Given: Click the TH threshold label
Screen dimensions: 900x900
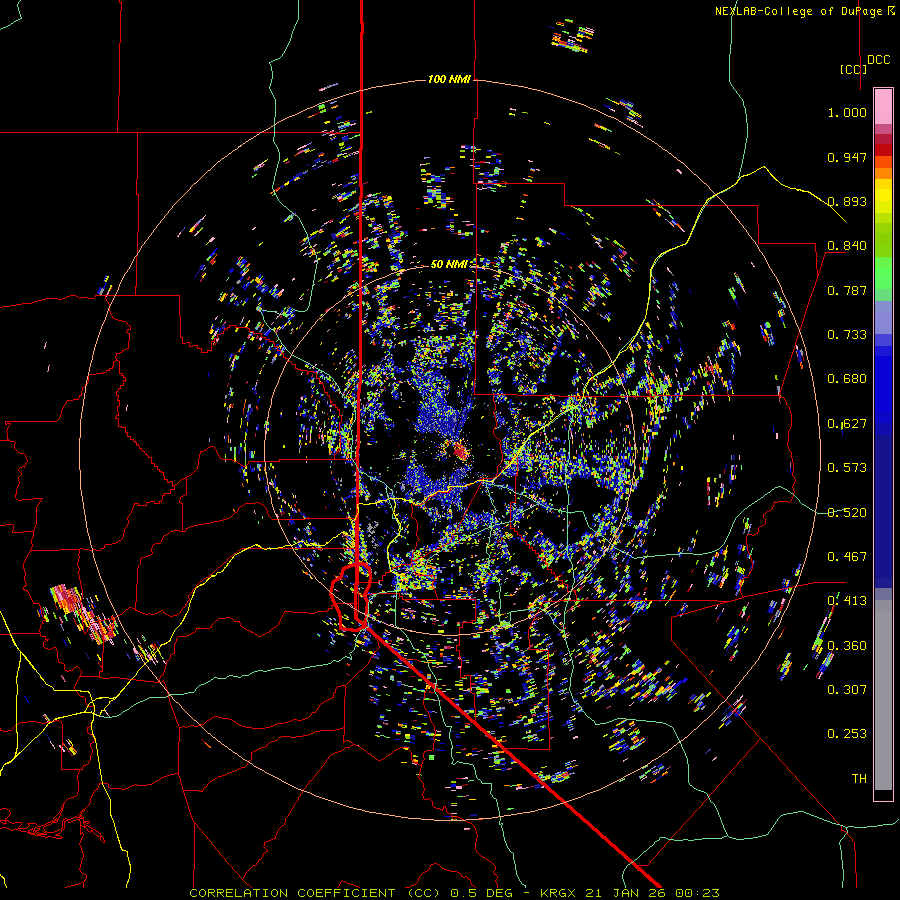Looking at the screenshot, I should [859, 778].
